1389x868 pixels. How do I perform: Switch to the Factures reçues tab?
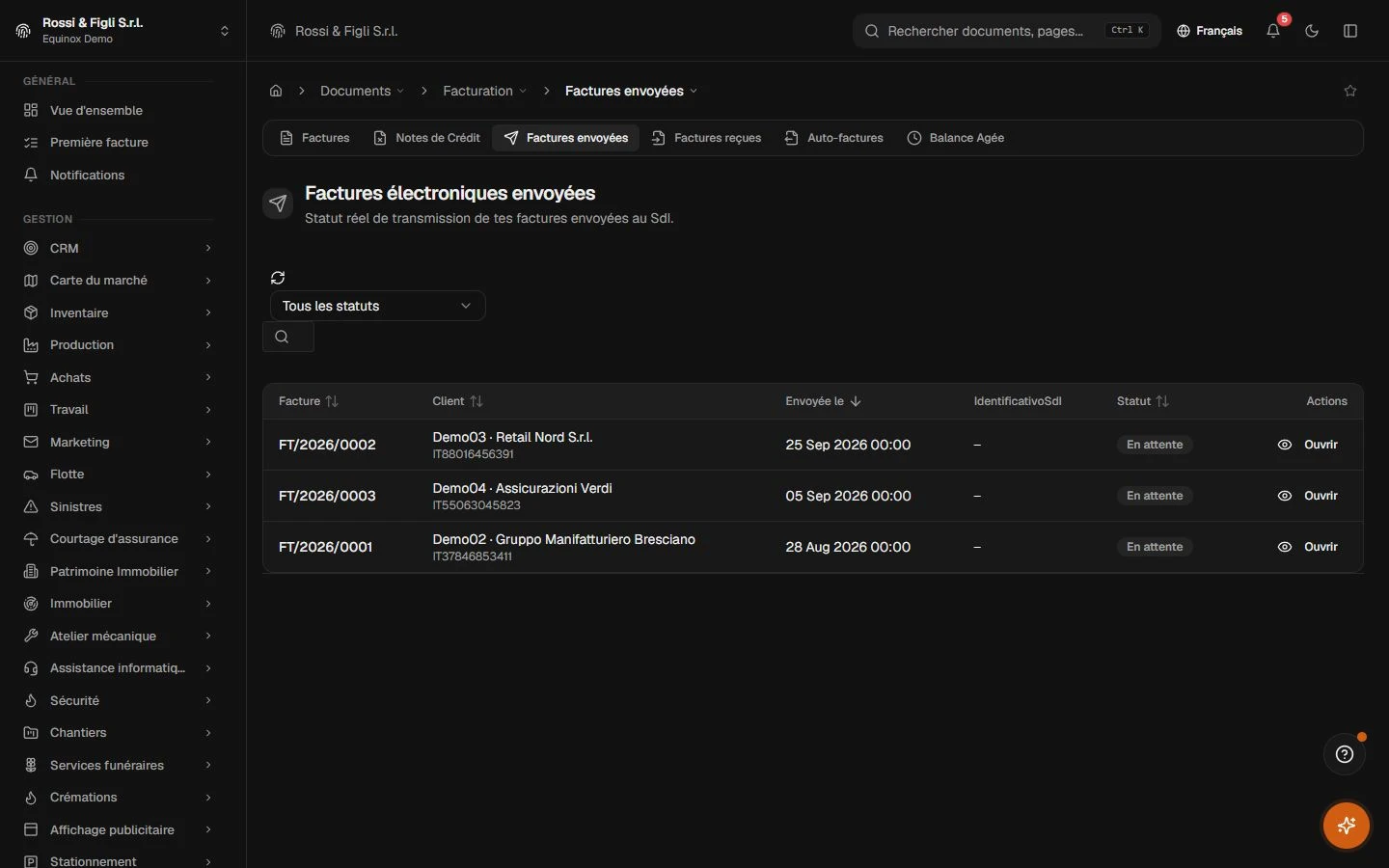click(x=706, y=138)
